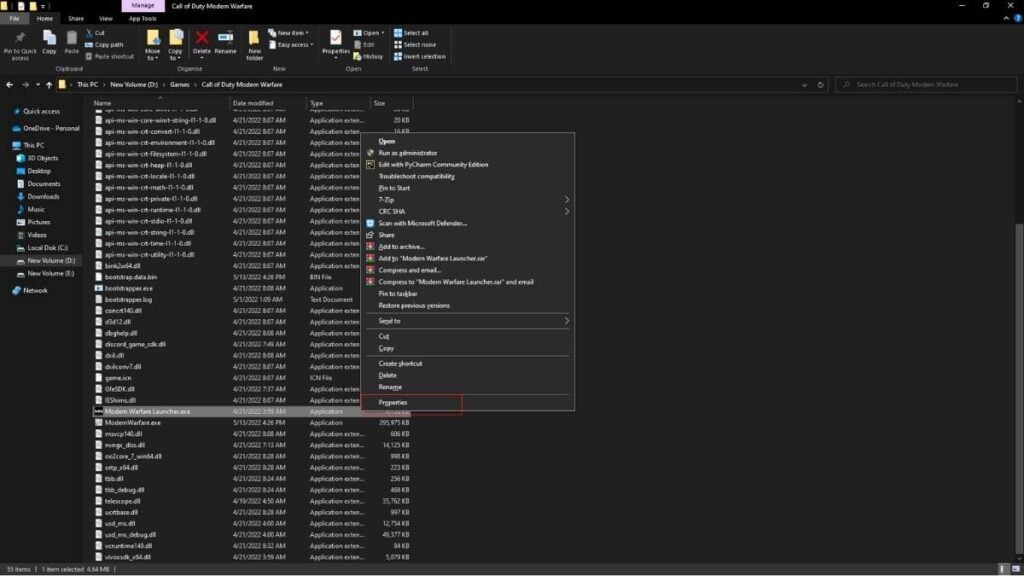Screen dimensions: 1024x576
Task: Collapse the ribbon with the chevron
Action: (1006, 18)
